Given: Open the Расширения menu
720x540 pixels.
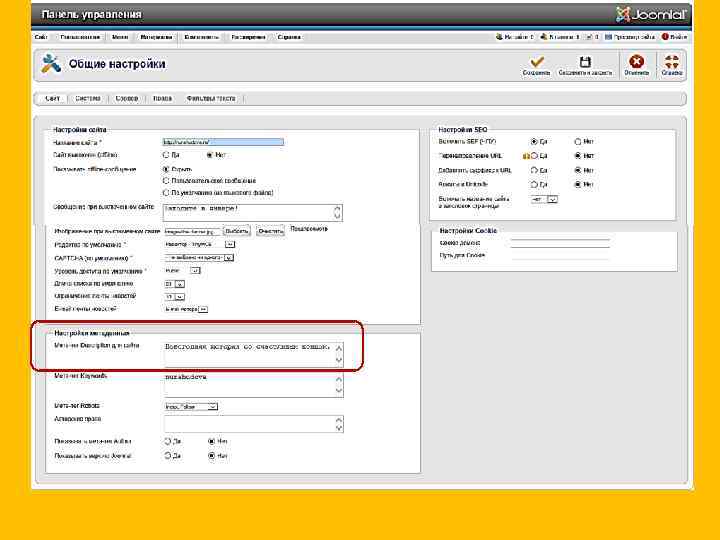Looking at the screenshot, I should (x=248, y=37).
